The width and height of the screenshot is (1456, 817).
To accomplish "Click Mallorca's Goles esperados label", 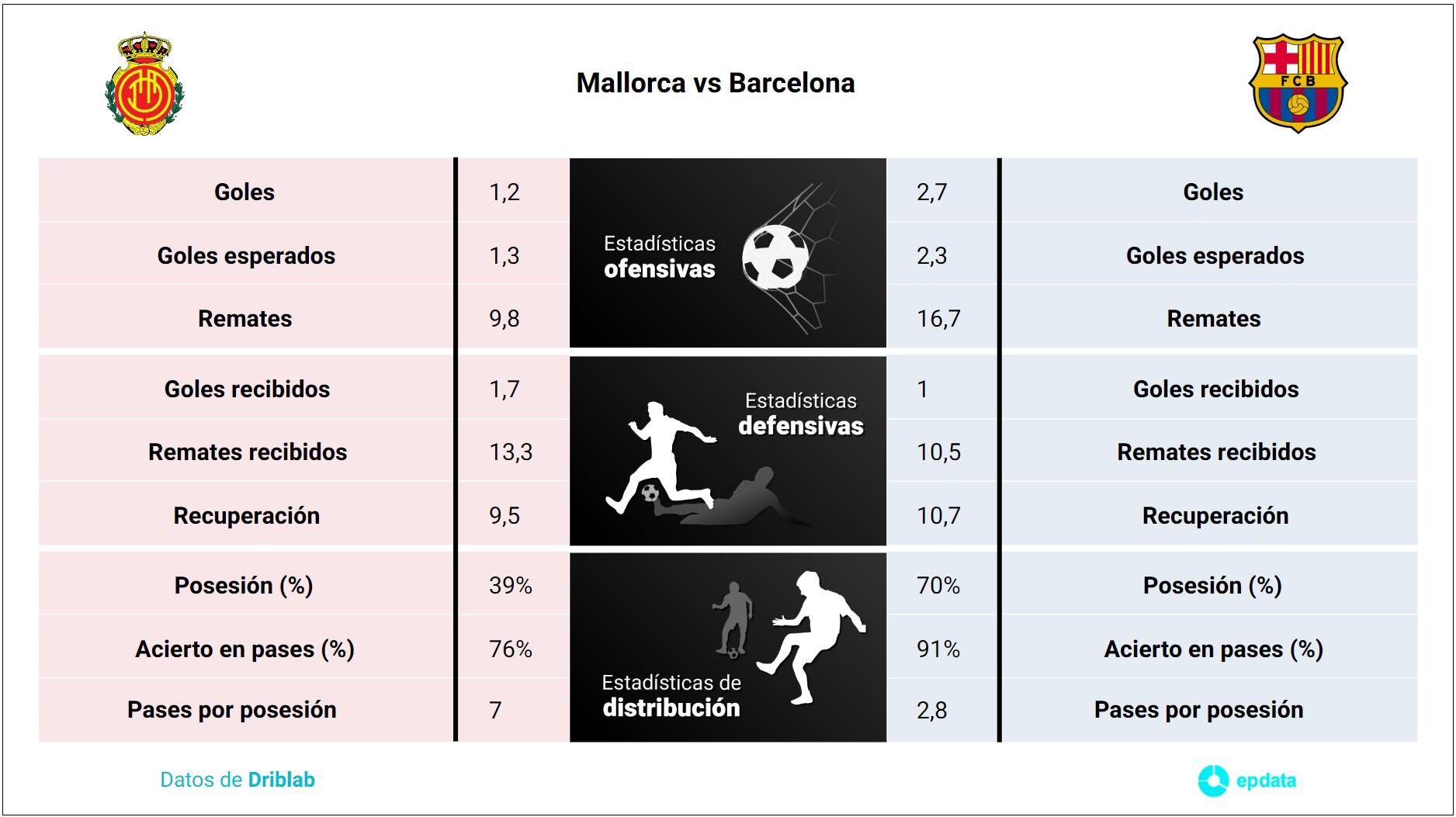I will (x=246, y=255).
